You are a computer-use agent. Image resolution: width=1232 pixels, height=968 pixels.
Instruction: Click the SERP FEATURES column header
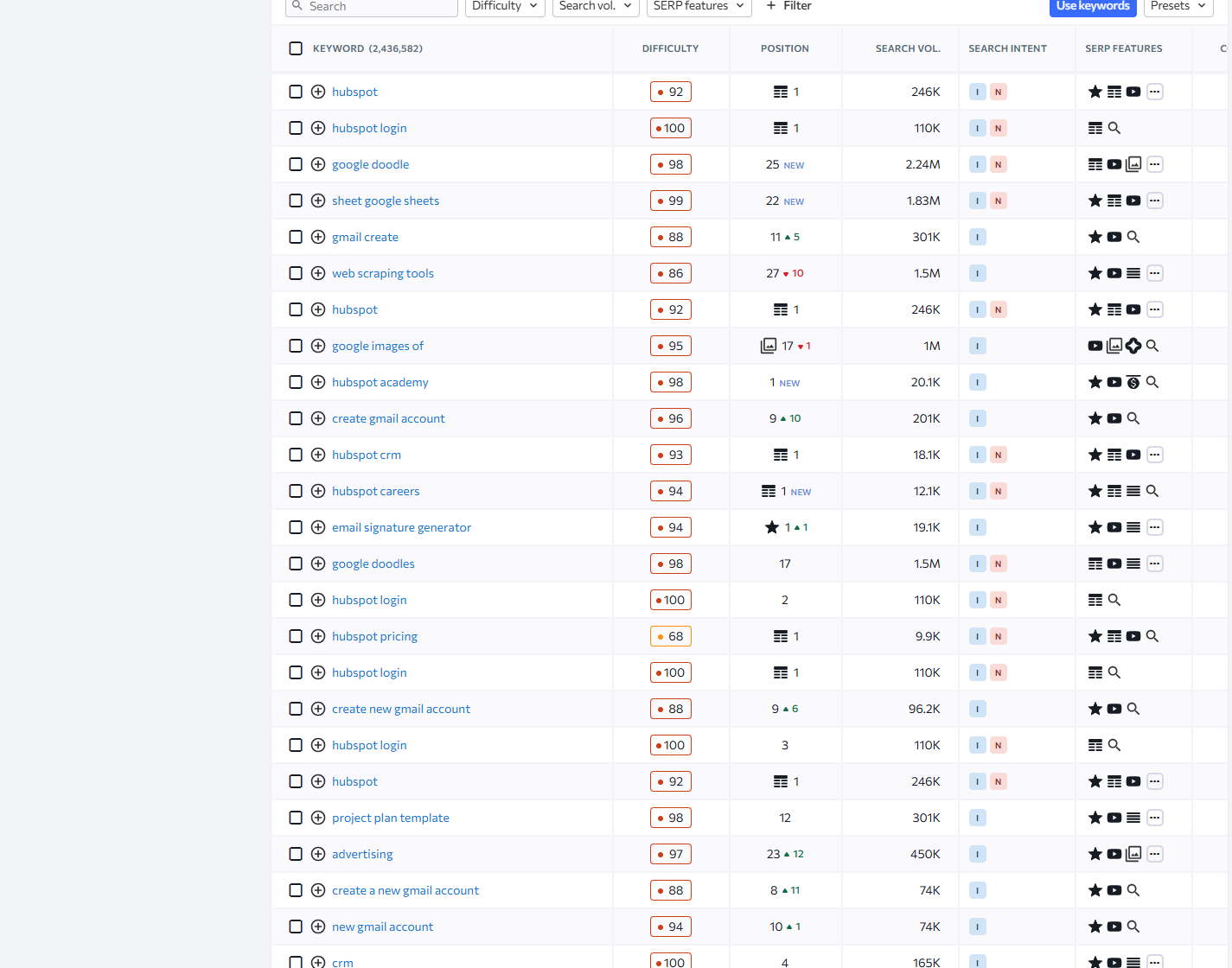click(1124, 48)
